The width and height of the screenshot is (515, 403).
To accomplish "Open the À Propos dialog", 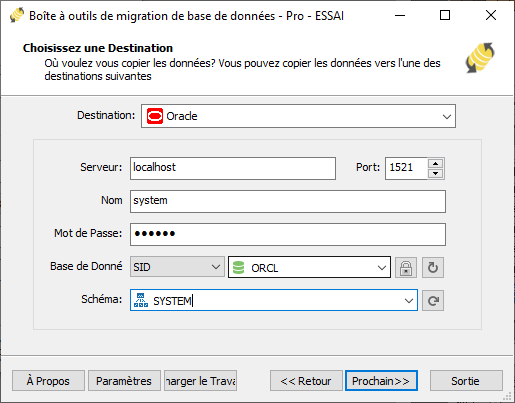I will pyautogui.click(x=48, y=380).
